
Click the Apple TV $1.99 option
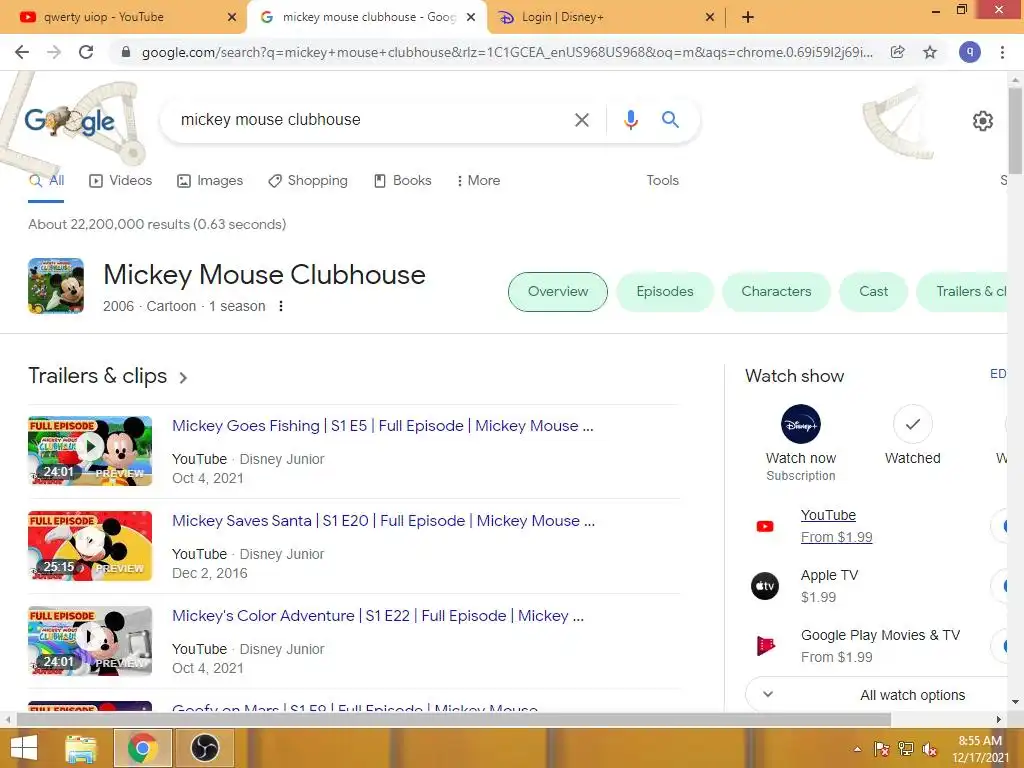[x=829, y=586]
